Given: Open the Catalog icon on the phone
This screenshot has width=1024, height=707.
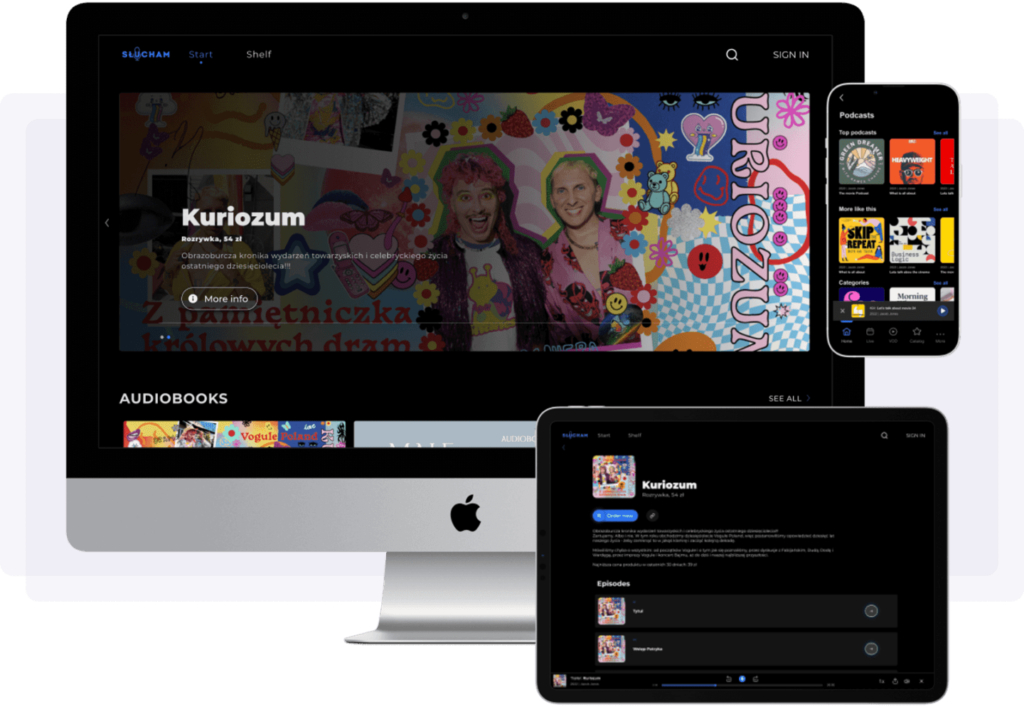Looking at the screenshot, I should pos(917,332).
